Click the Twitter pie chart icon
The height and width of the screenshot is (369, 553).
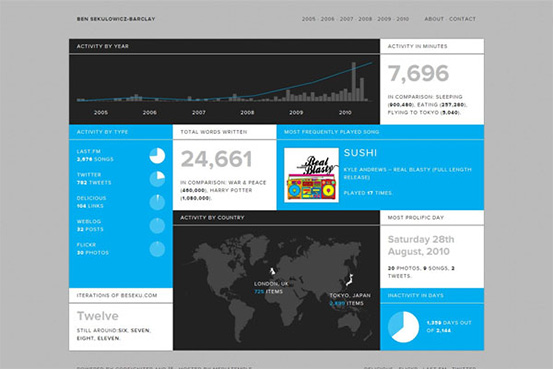click(x=157, y=179)
